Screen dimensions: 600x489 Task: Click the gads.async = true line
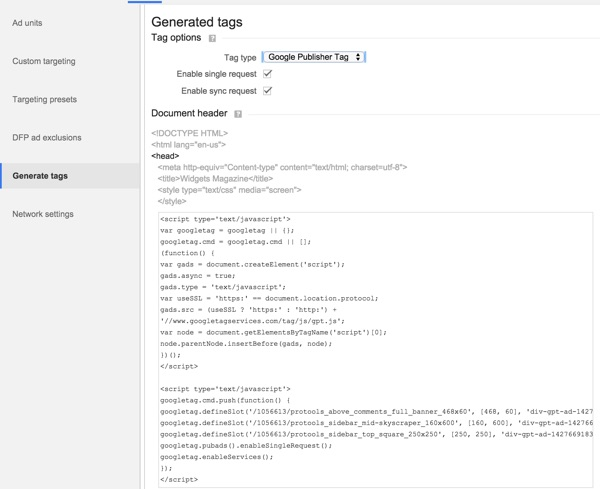[198, 276]
